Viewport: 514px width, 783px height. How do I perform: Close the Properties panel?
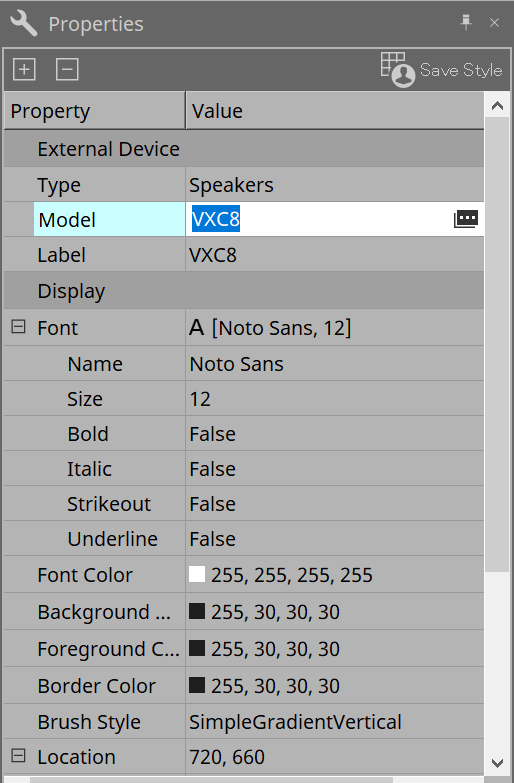(x=495, y=22)
